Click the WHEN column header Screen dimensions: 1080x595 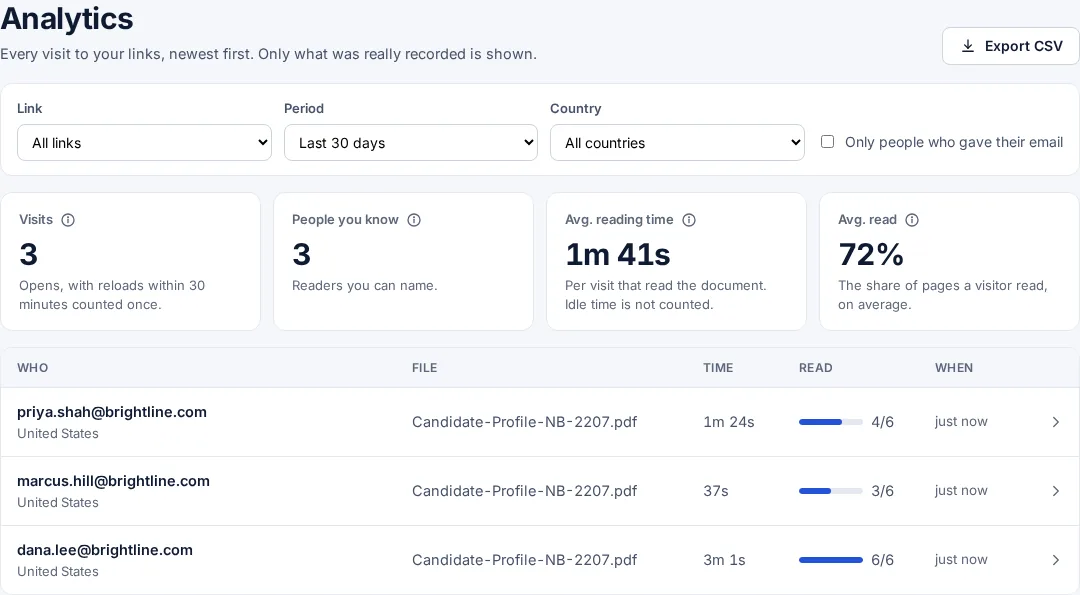(954, 368)
